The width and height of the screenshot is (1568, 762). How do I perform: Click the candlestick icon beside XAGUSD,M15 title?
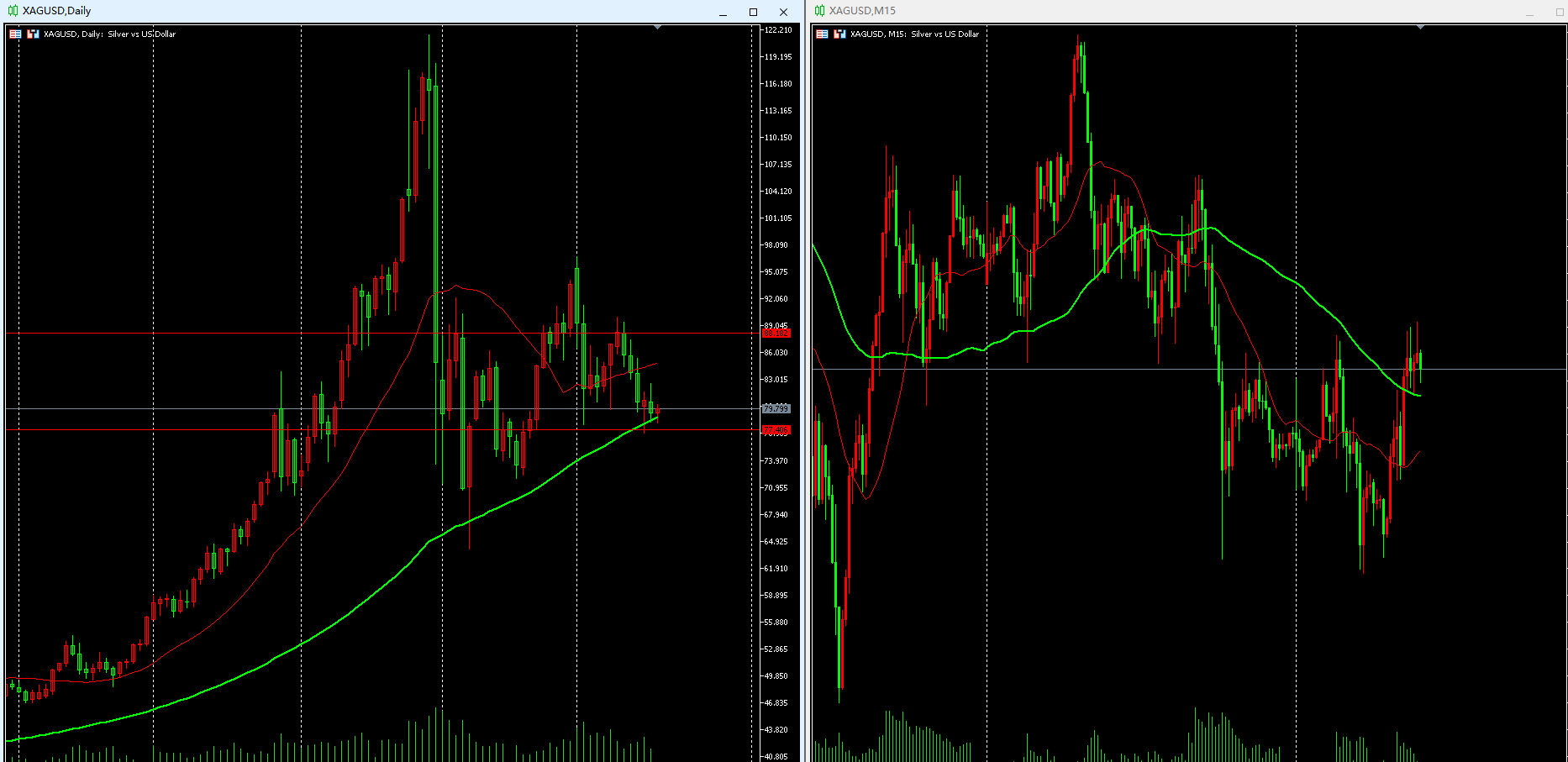(819, 11)
